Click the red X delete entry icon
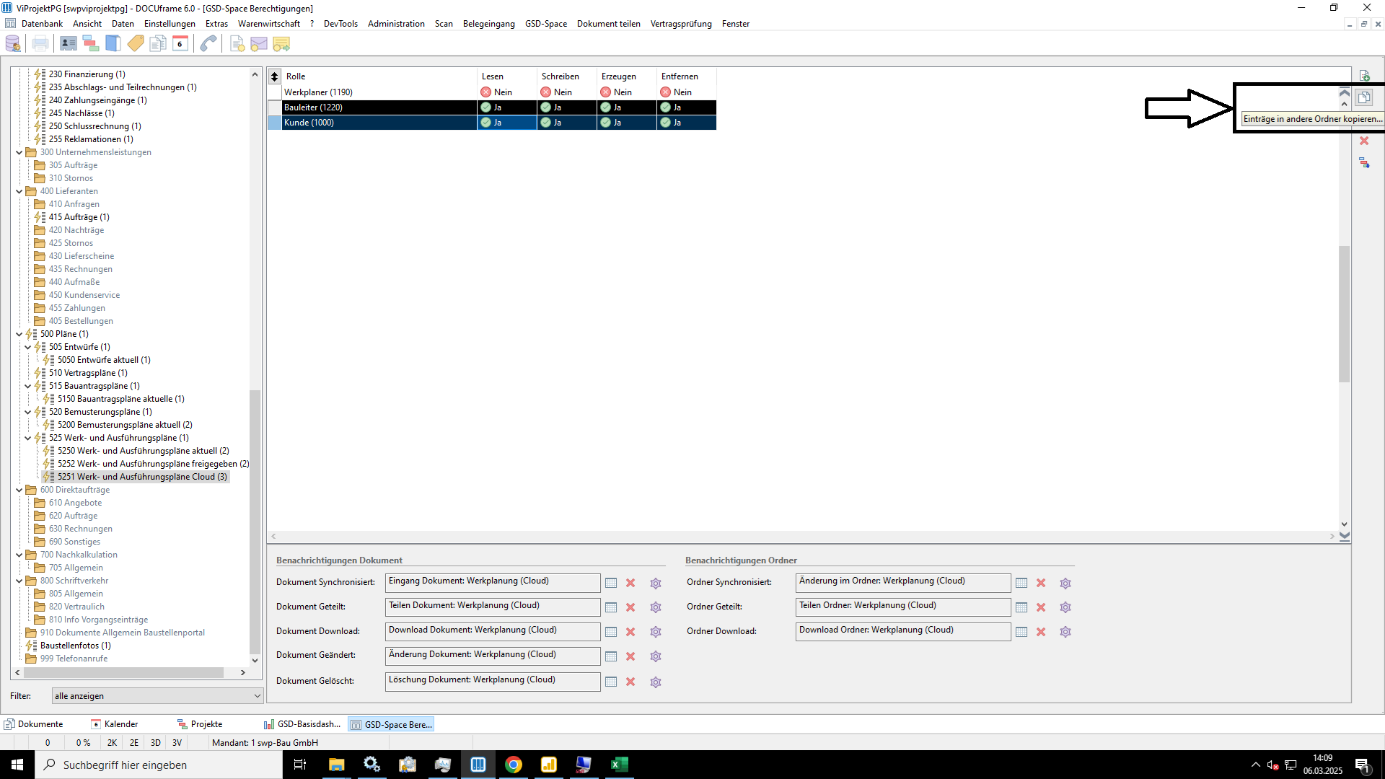 [1364, 141]
